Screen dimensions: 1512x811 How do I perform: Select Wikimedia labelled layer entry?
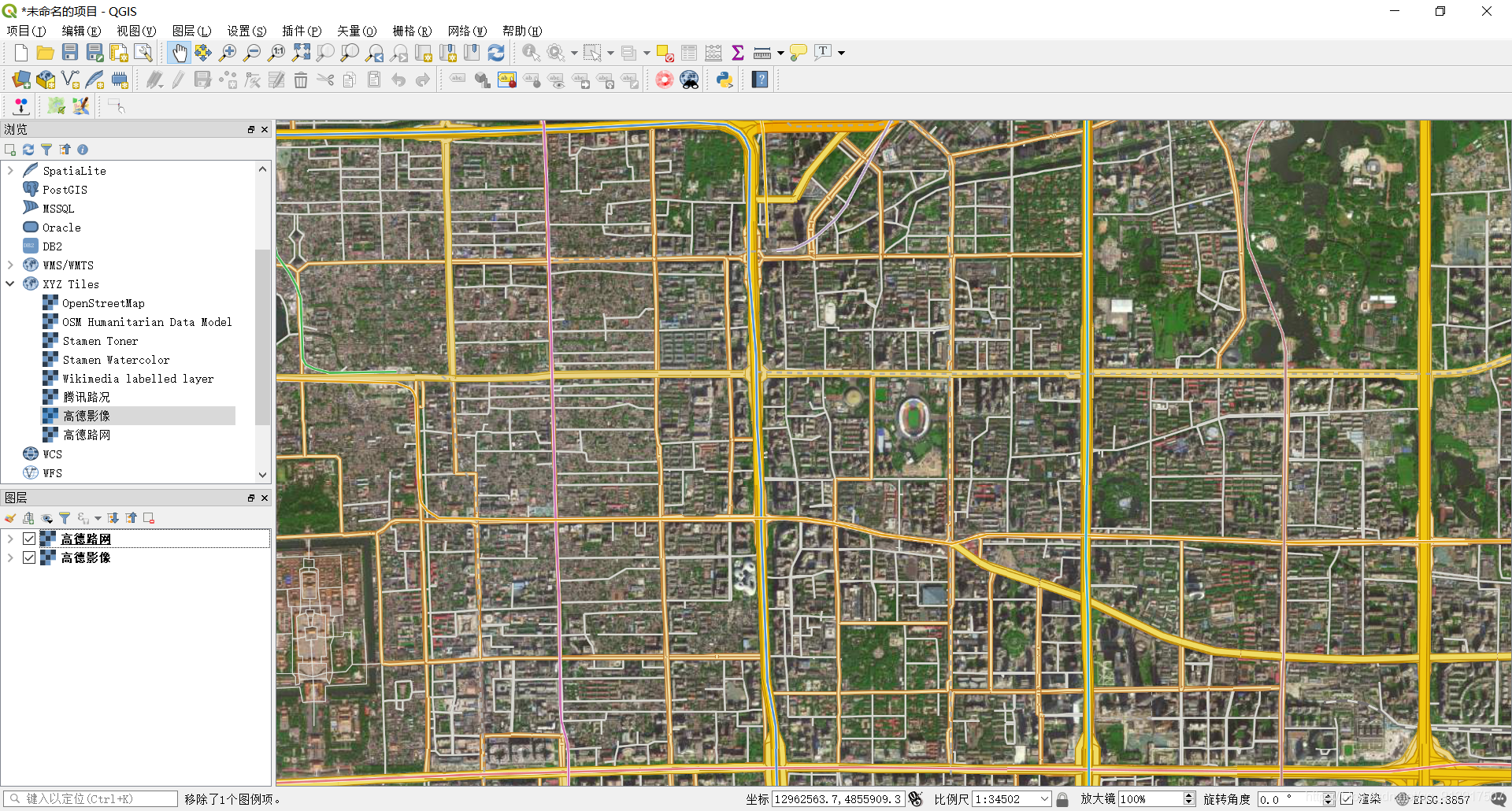click(138, 379)
